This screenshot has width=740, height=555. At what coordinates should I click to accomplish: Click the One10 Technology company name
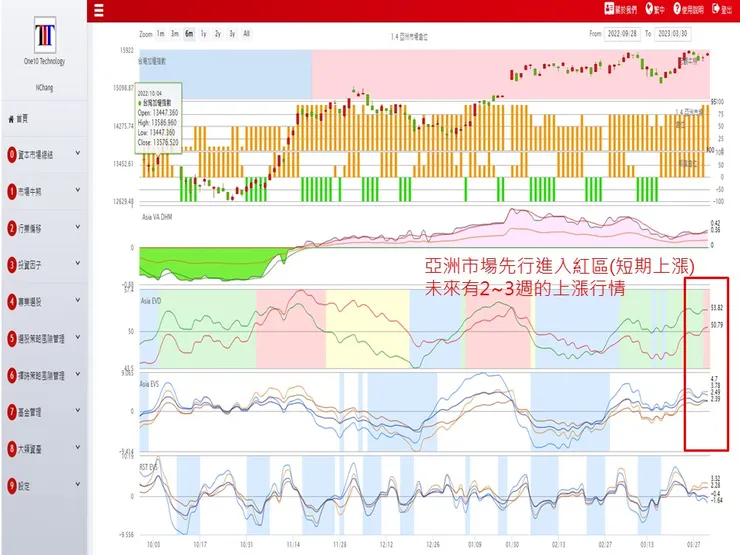[x=44, y=61]
